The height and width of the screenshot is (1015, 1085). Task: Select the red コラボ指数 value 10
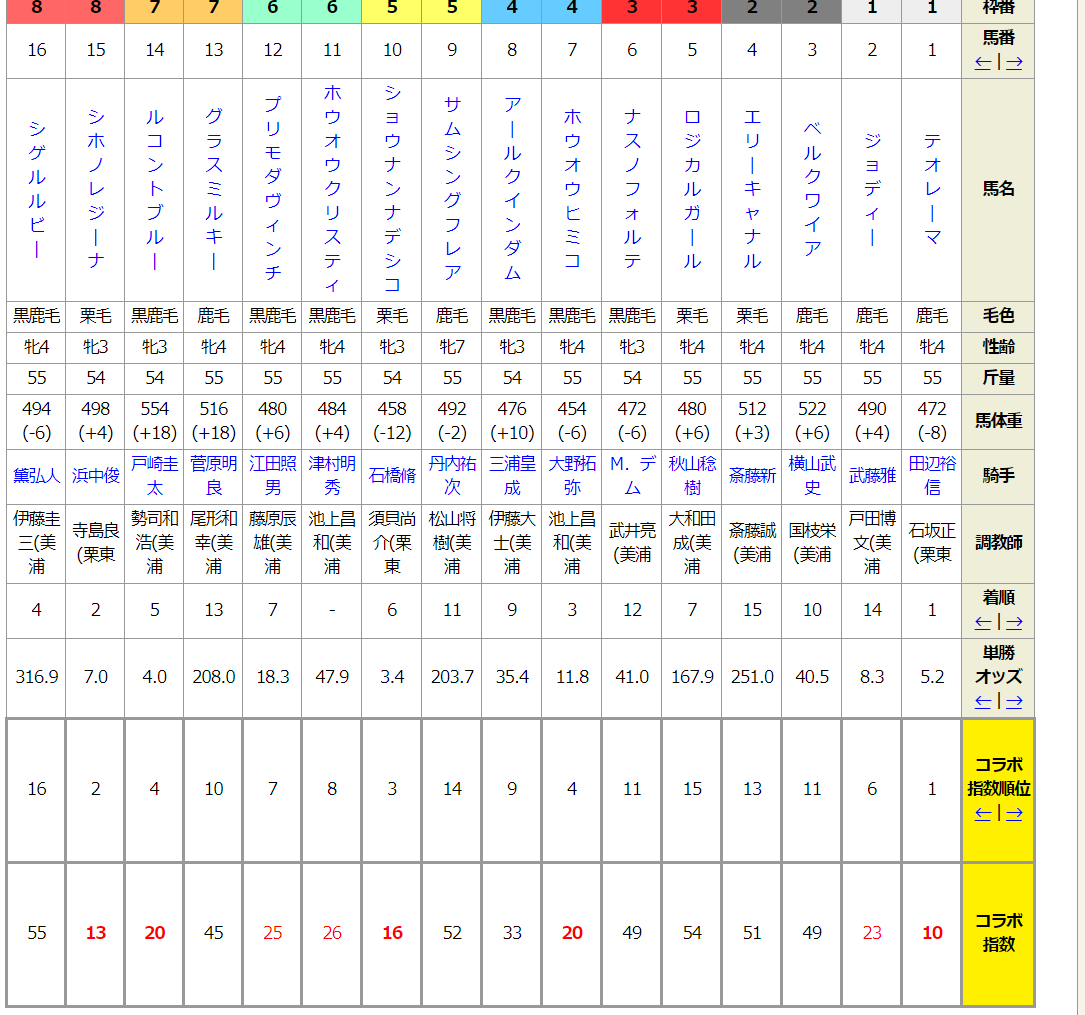[932, 933]
